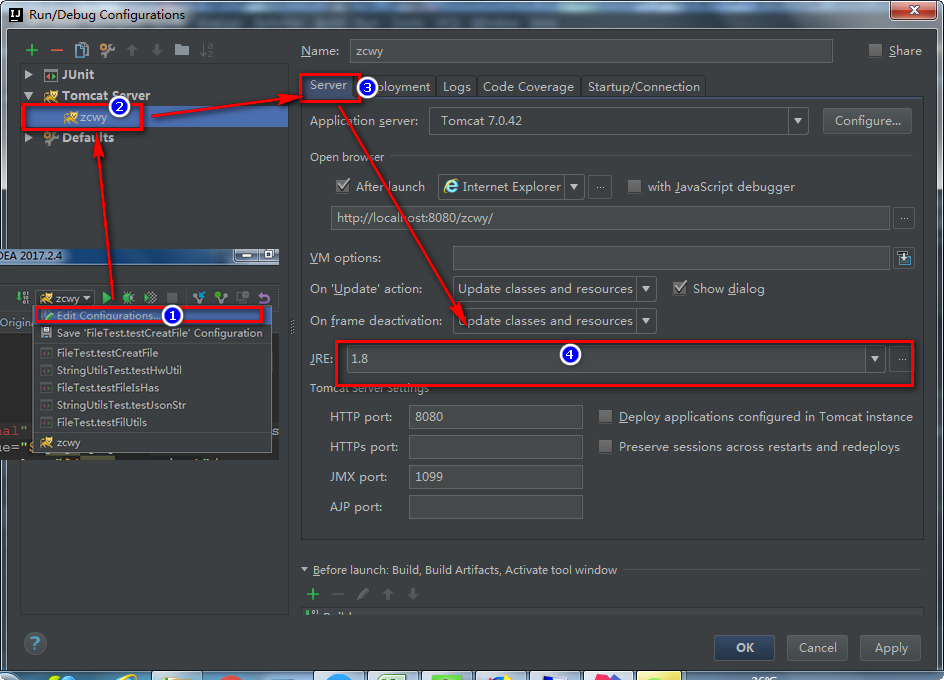Toggle the After launch checkbox
The width and height of the screenshot is (944, 680).
tap(343, 187)
